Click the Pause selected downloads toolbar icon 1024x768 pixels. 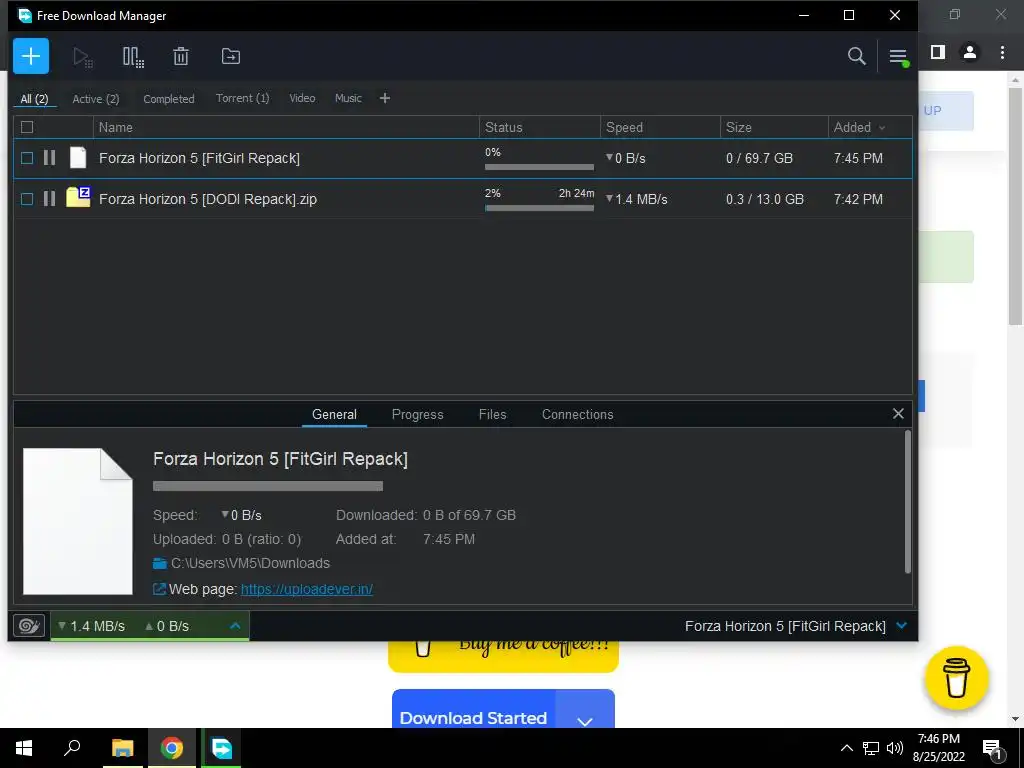[x=133, y=57]
